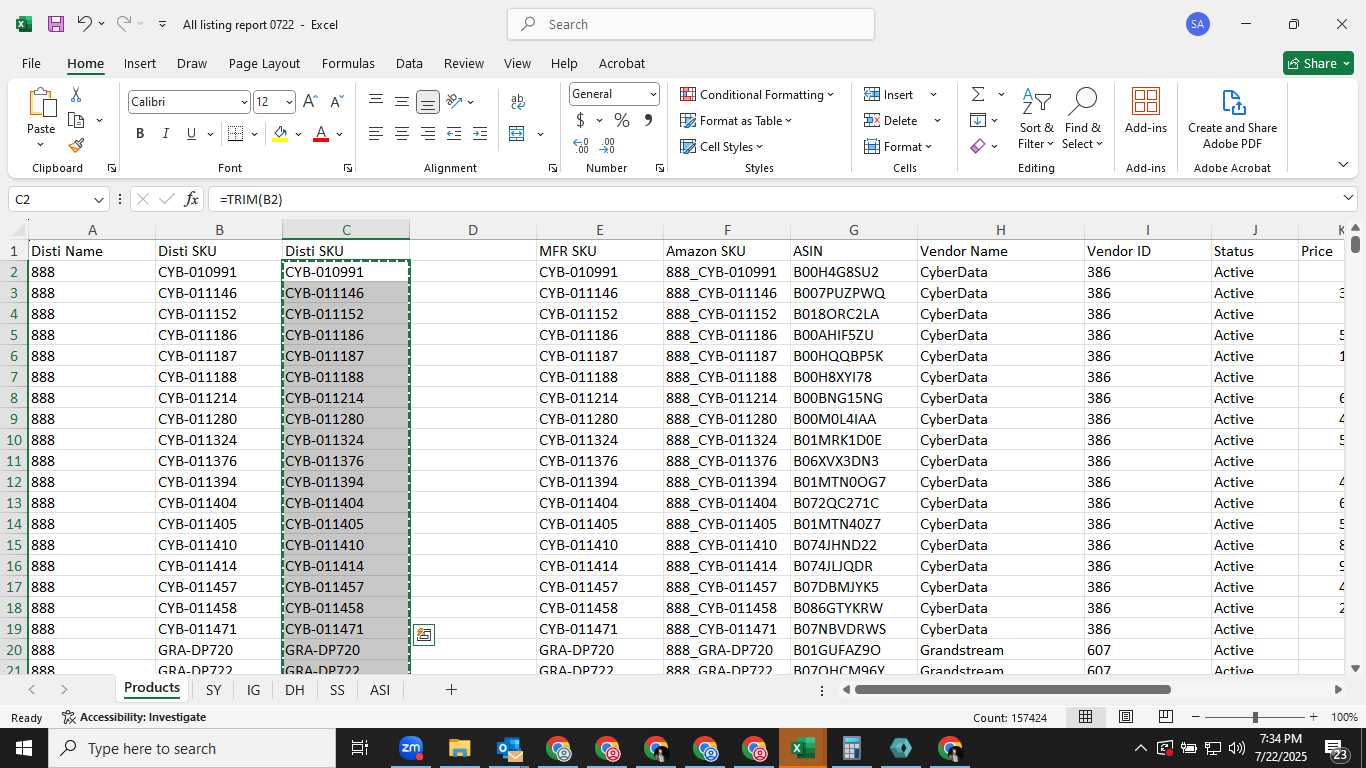Click the Format Painter brush icon
The width and height of the screenshot is (1366, 768).
pos(76,146)
